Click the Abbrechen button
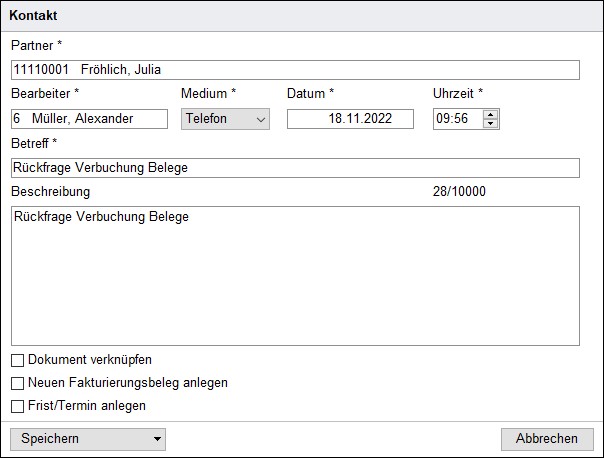The height and width of the screenshot is (458, 604). tap(546, 439)
